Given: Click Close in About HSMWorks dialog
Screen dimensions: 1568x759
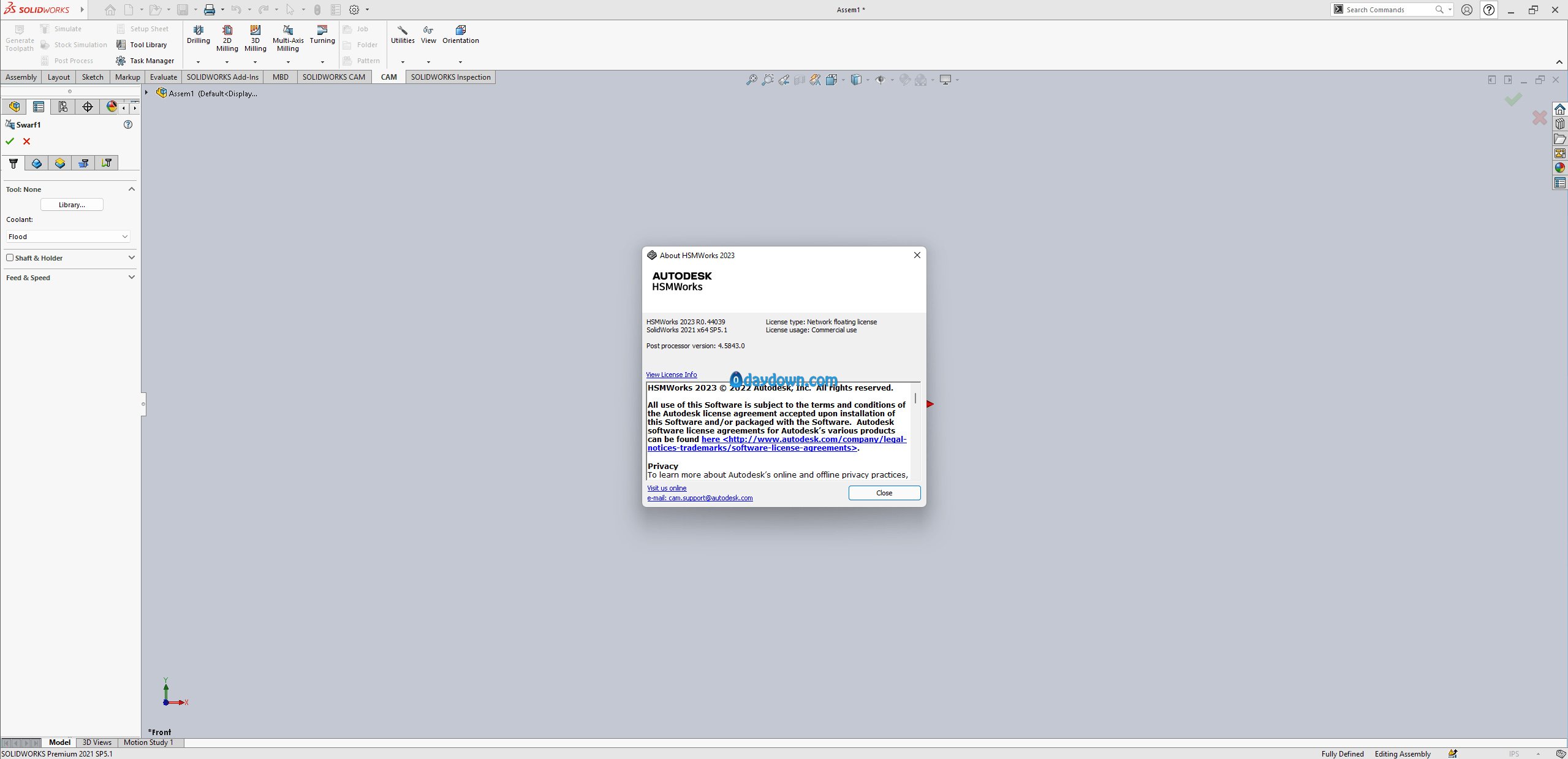Looking at the screenshot, I should pyautogui.click(x=884, y=493).
